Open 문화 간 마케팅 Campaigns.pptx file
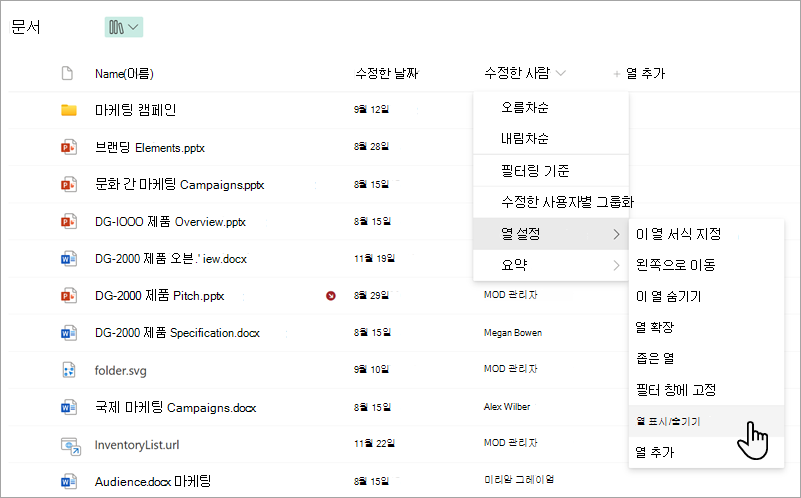 coord(179,184)
